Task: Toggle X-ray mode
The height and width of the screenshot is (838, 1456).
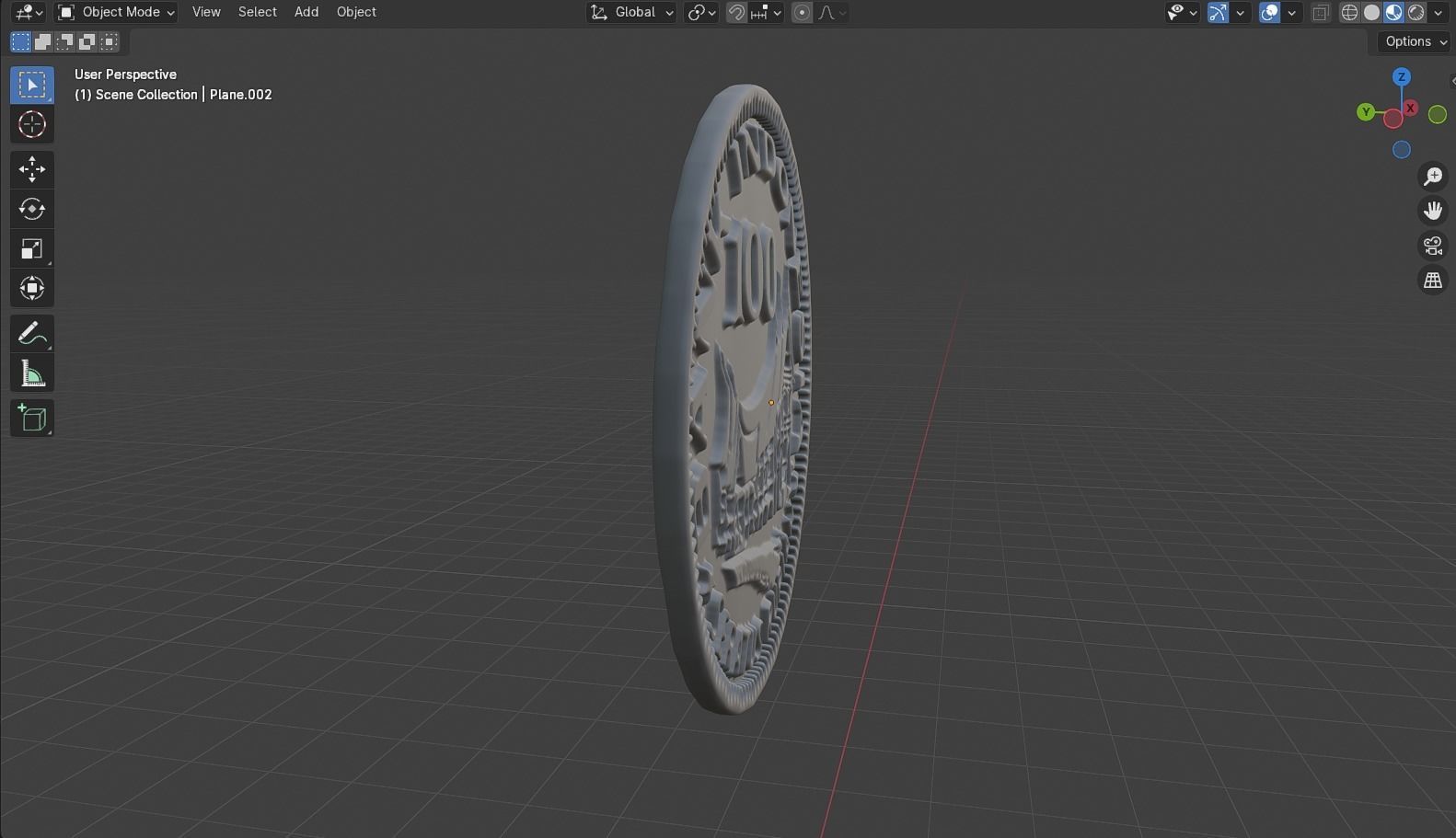Action: (1321, 12)
